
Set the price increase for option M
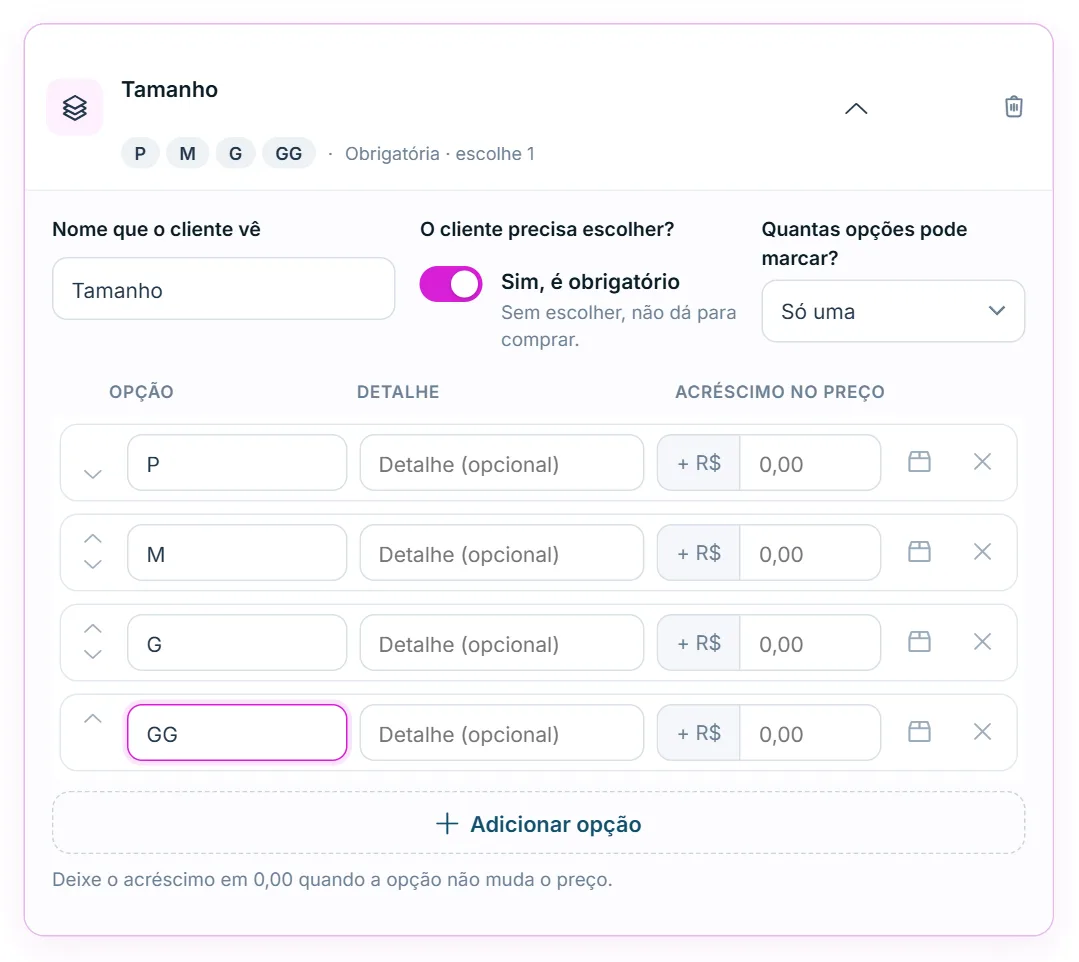point(810,553)
